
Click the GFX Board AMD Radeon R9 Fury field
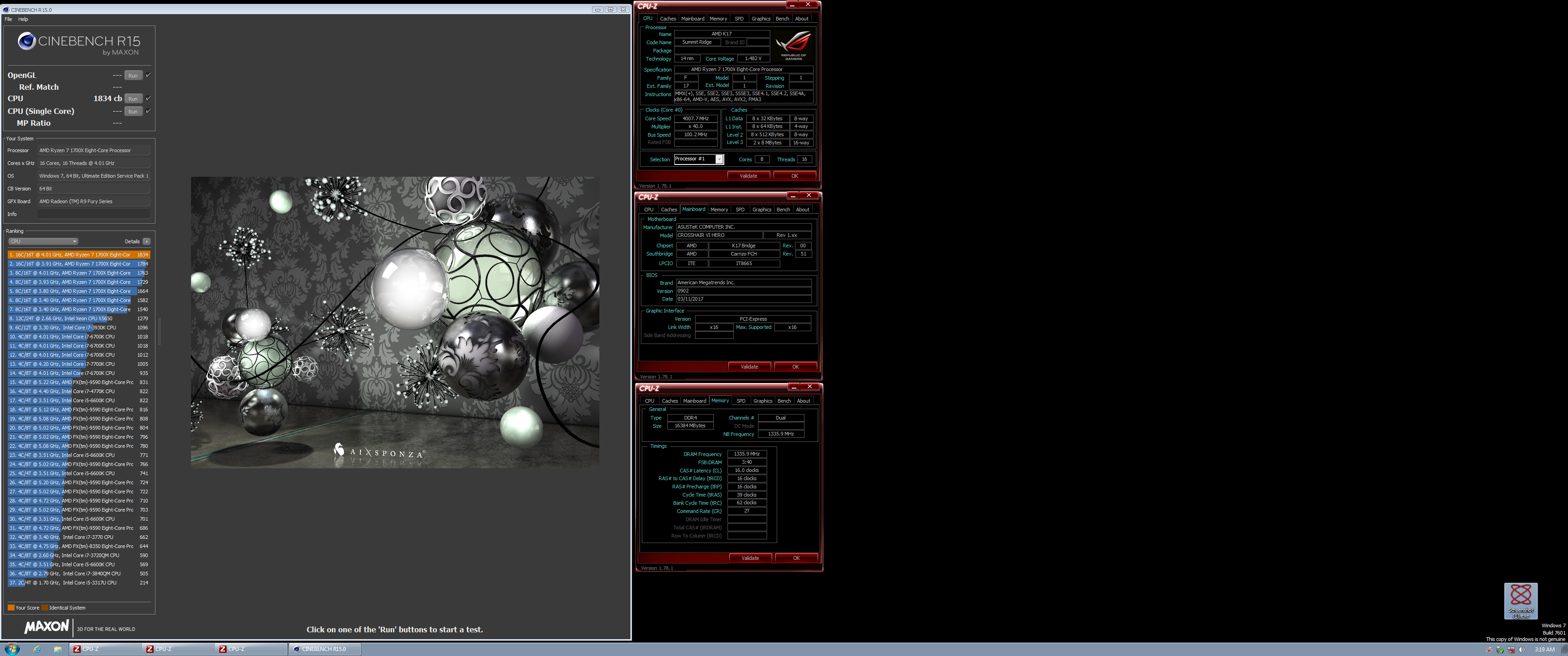pos(94,201)
